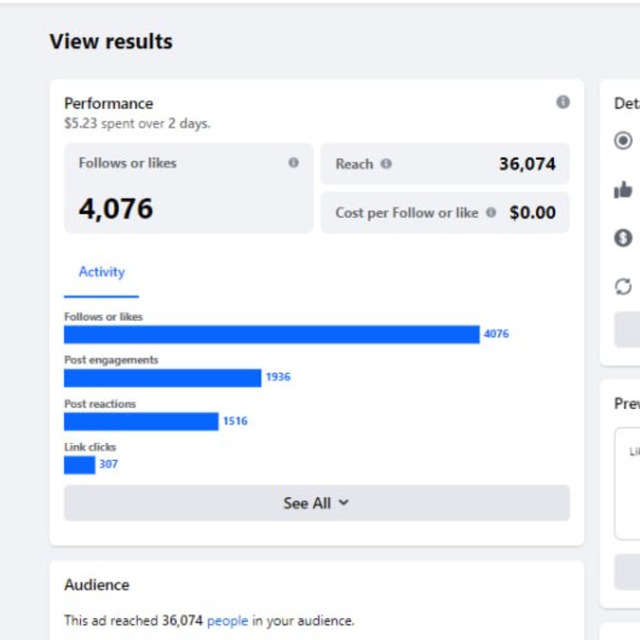The width and height of the screenshot is (640, 640).
Task: Click the Link clicks bar
Action: 80,465
